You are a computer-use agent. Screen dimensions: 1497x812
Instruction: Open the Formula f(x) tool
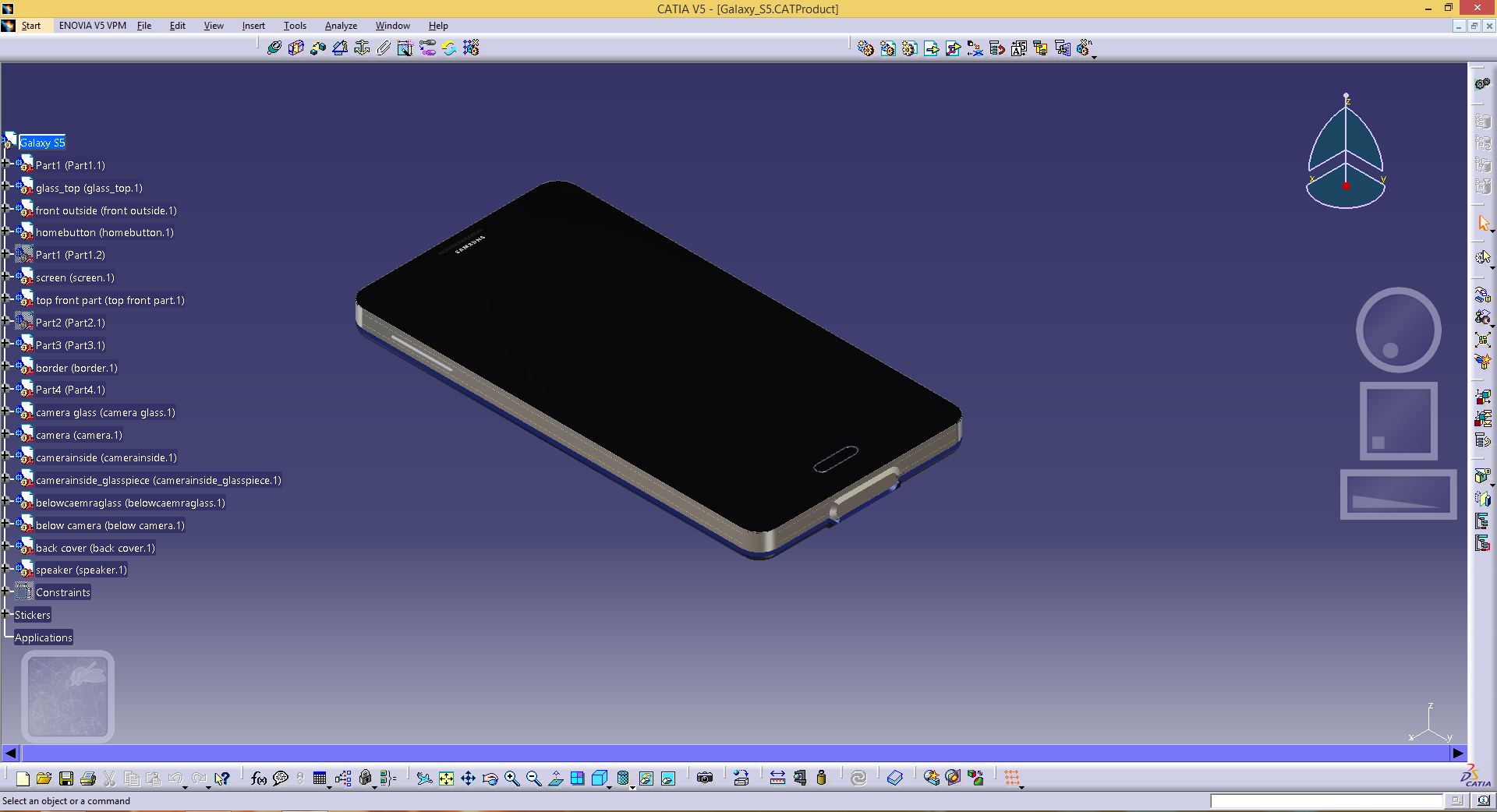[x=259, y=778]
